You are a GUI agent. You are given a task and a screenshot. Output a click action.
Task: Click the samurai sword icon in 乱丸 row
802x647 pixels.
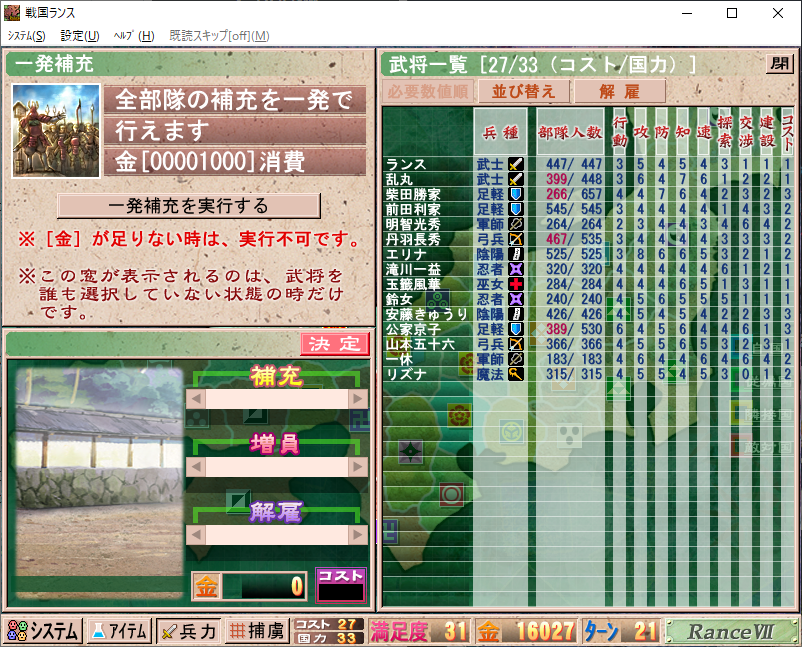(516, 179)
